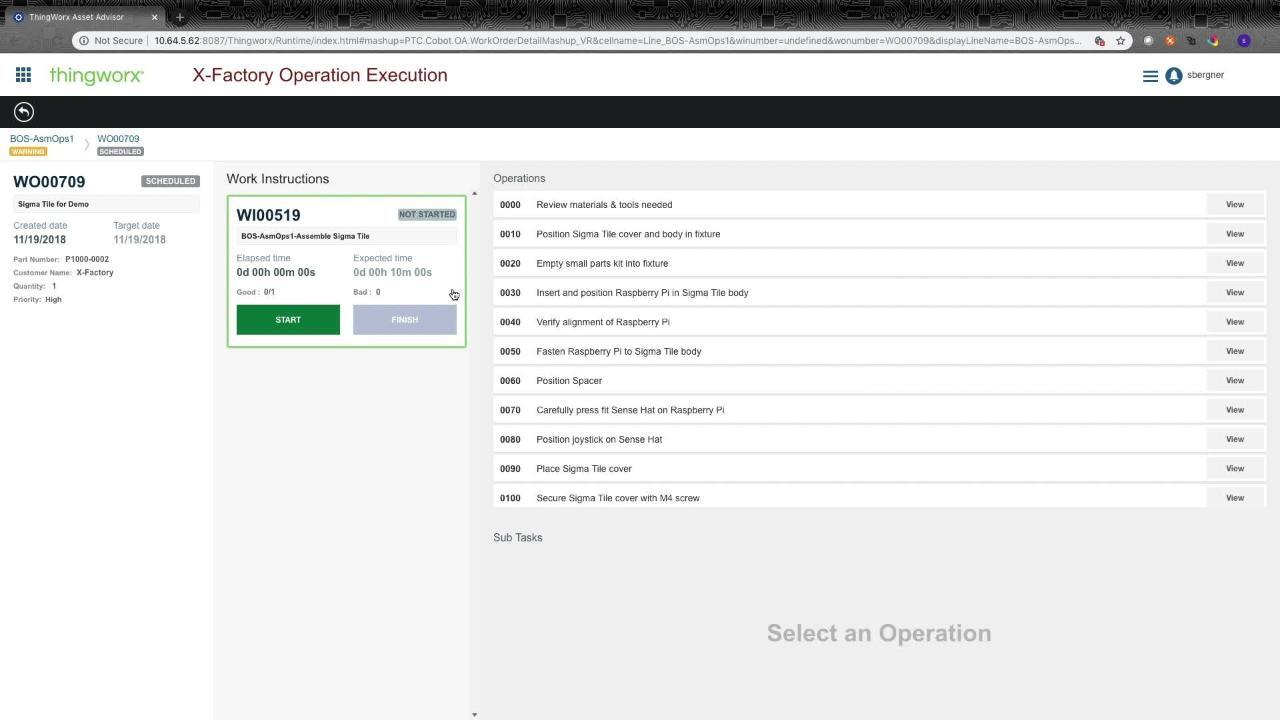
Task: Select the WI00519 work instruction title
Action: [268, 215]
